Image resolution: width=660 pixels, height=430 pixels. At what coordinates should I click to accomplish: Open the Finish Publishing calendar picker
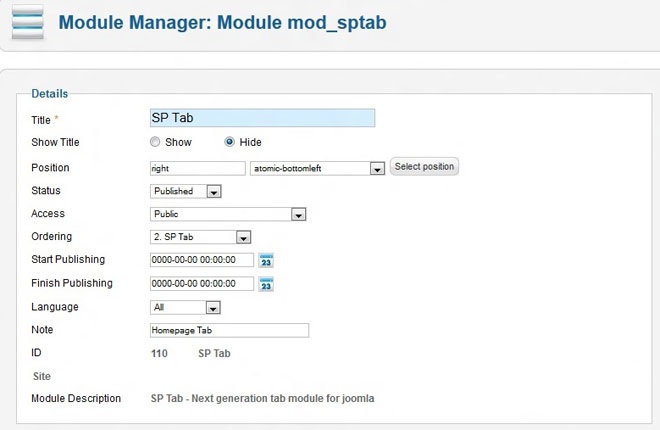[266, 284]
